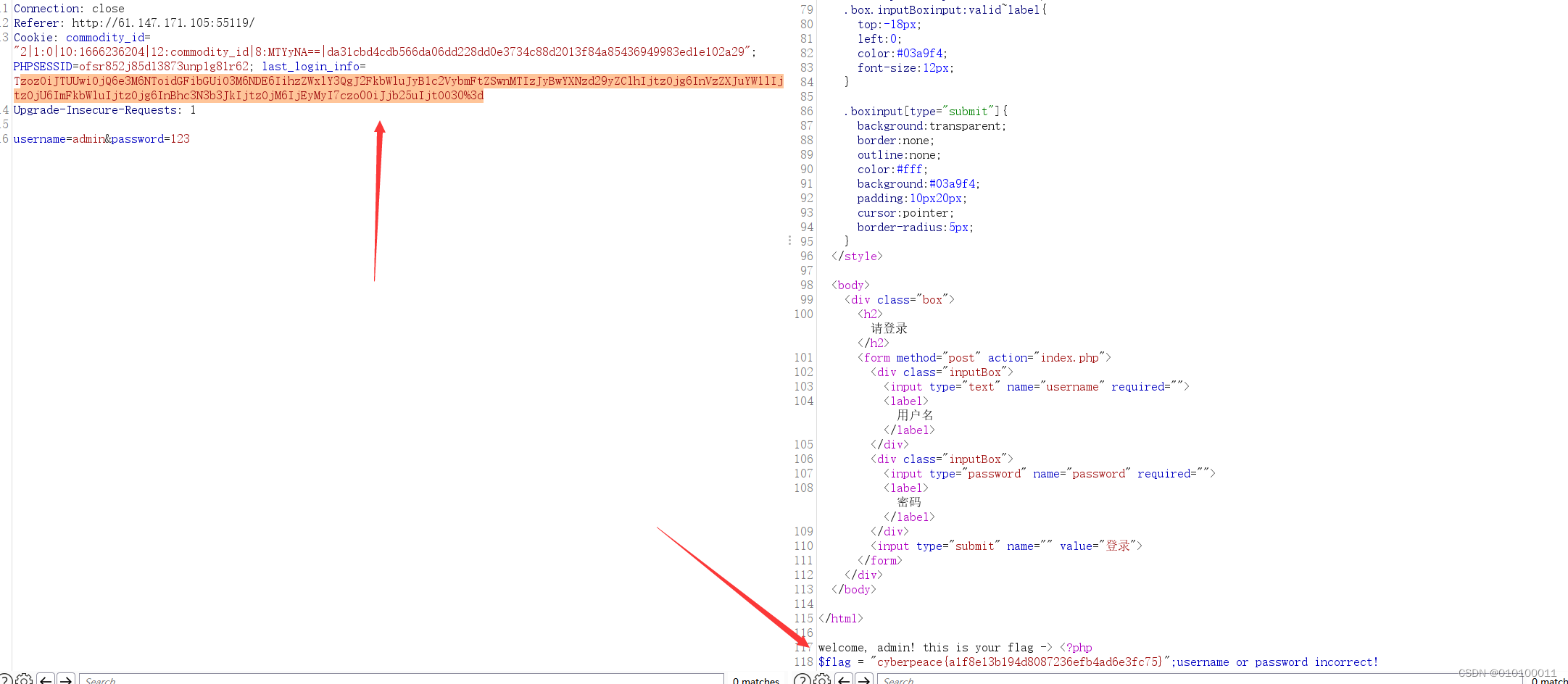This screenshot has height=684, width=1568.
Task: Click the 'color:#fff;' CSS line
Action: (892, 170)
